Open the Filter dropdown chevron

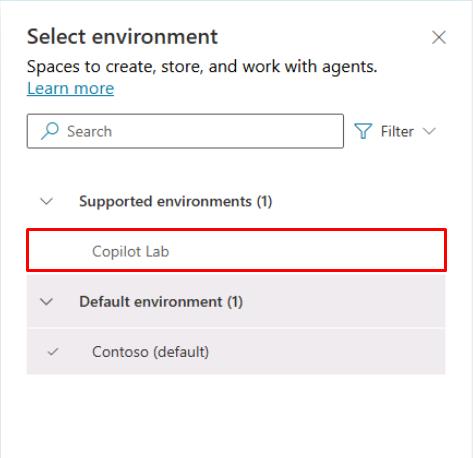(429, 131)
